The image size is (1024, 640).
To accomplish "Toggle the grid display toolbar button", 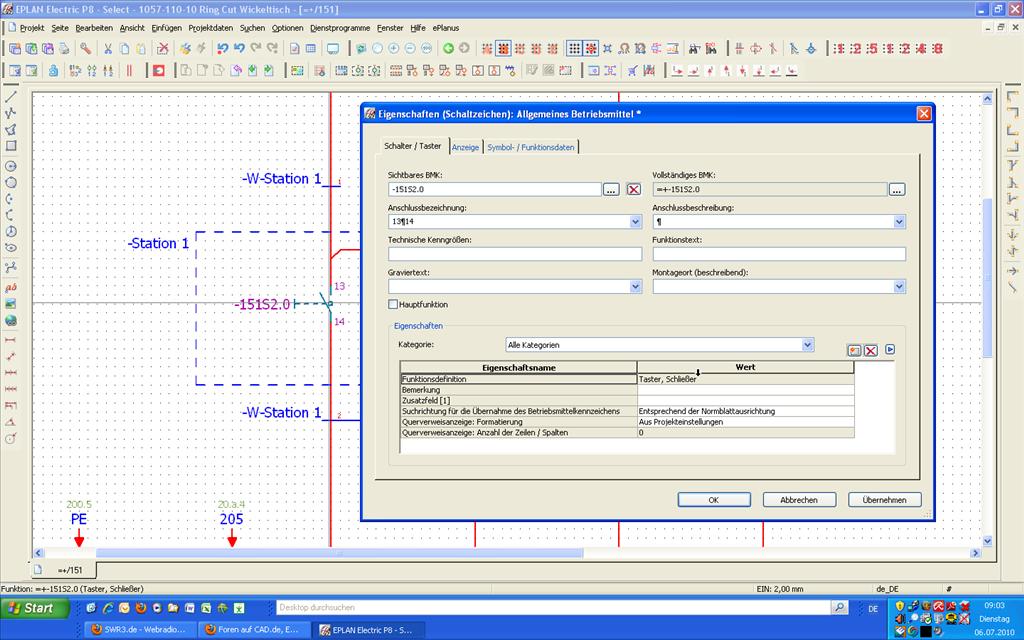I will tap(575, 48).
